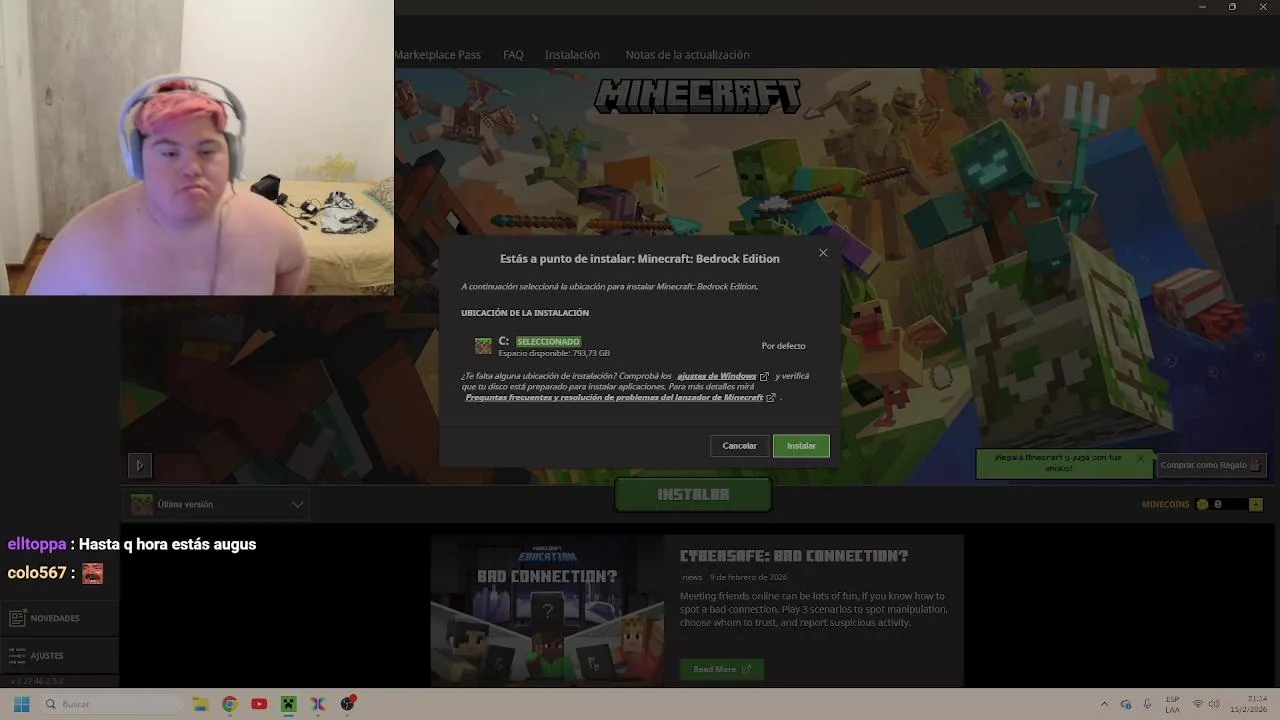Click the sidebar expand arrow button
This screenshot has height=720, width=1280.
point(139,465)
